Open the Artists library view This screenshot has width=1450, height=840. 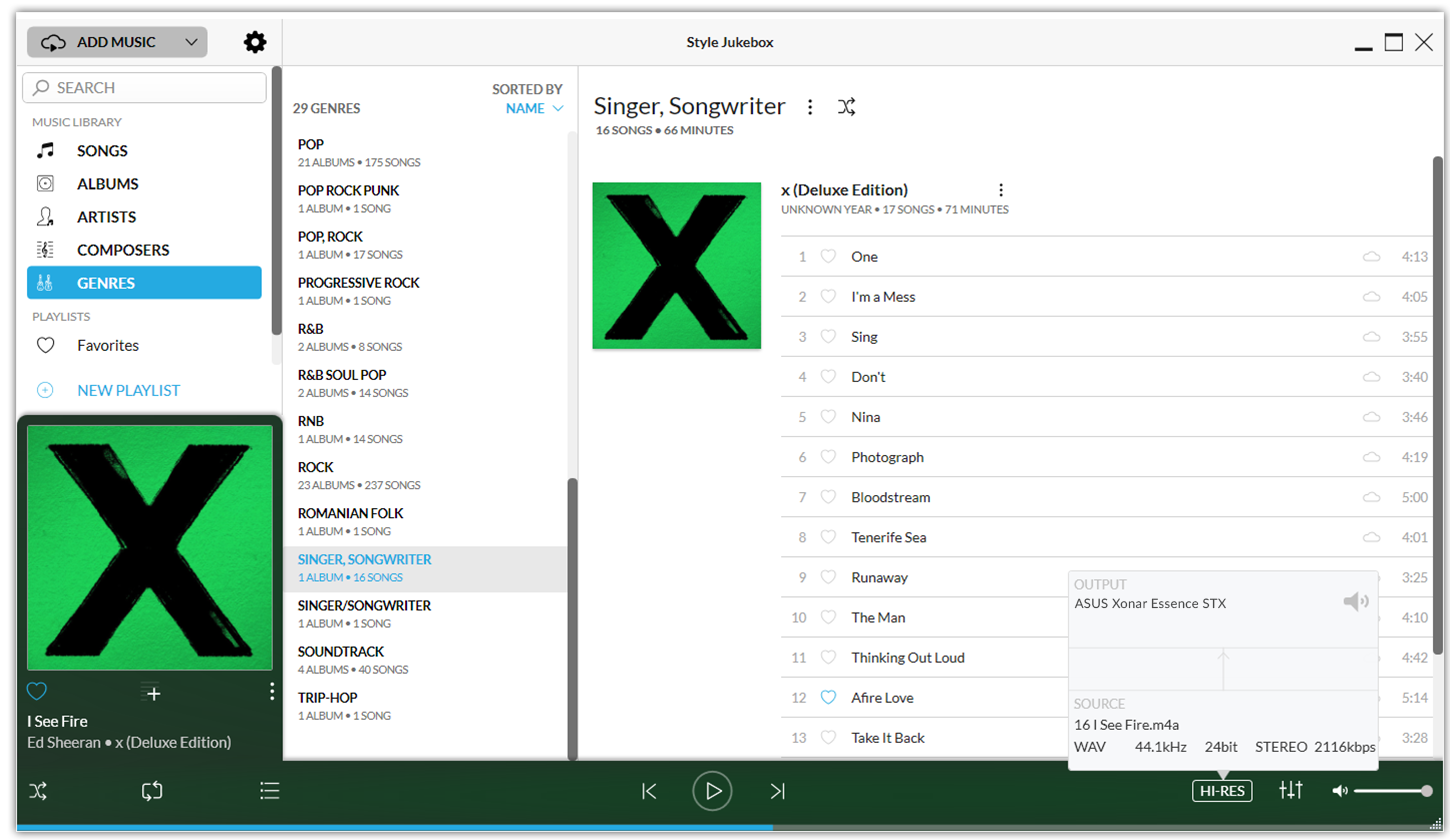[x=144, y=217]
